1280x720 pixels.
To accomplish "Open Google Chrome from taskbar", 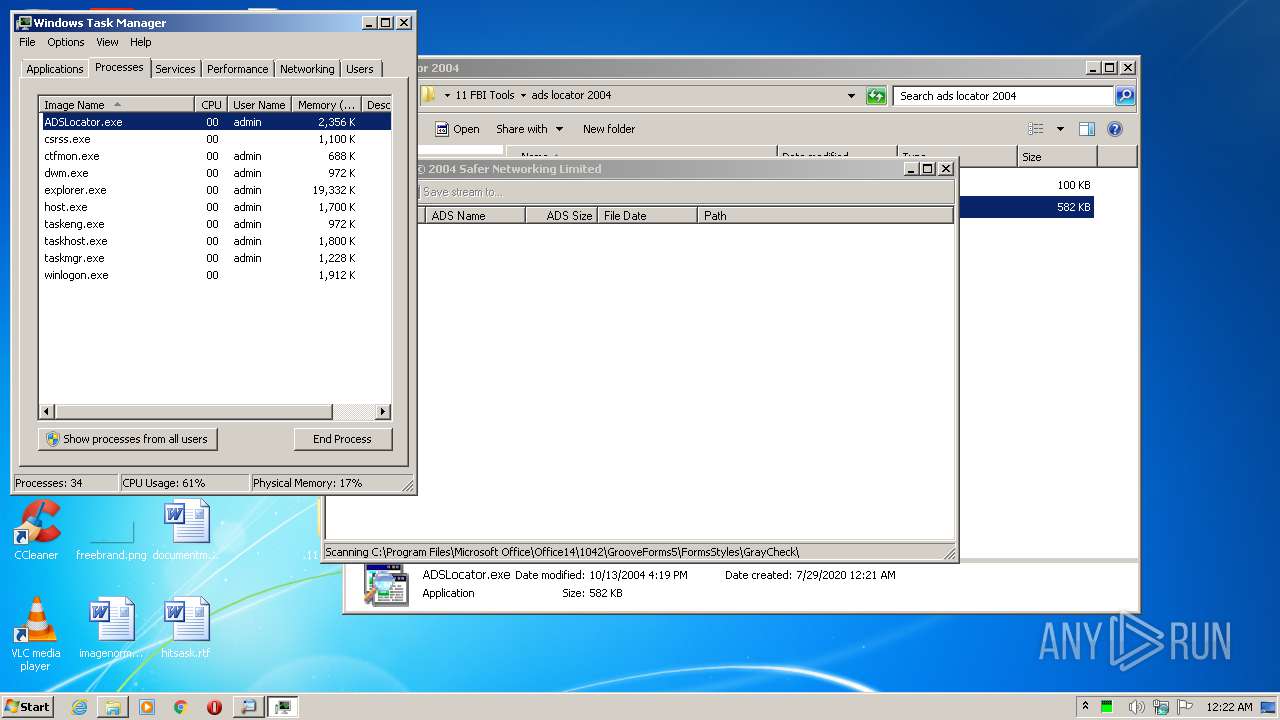I will coord(181,707).
